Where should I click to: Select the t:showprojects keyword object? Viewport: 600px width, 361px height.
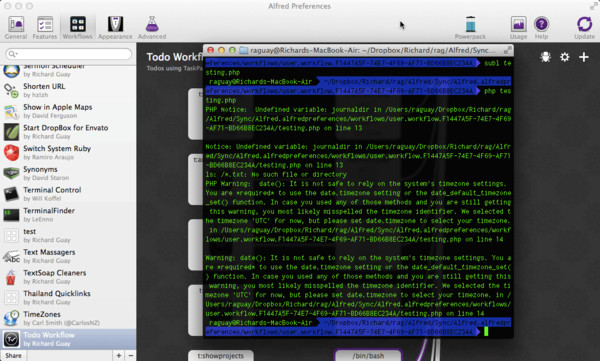(x=220, y=356)
